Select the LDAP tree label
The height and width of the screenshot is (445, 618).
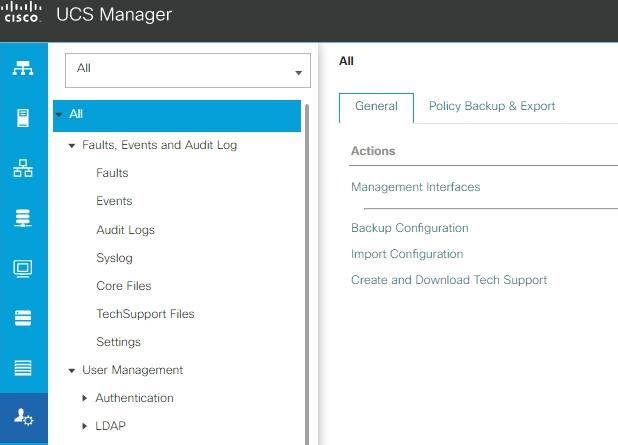pos(110,426)
